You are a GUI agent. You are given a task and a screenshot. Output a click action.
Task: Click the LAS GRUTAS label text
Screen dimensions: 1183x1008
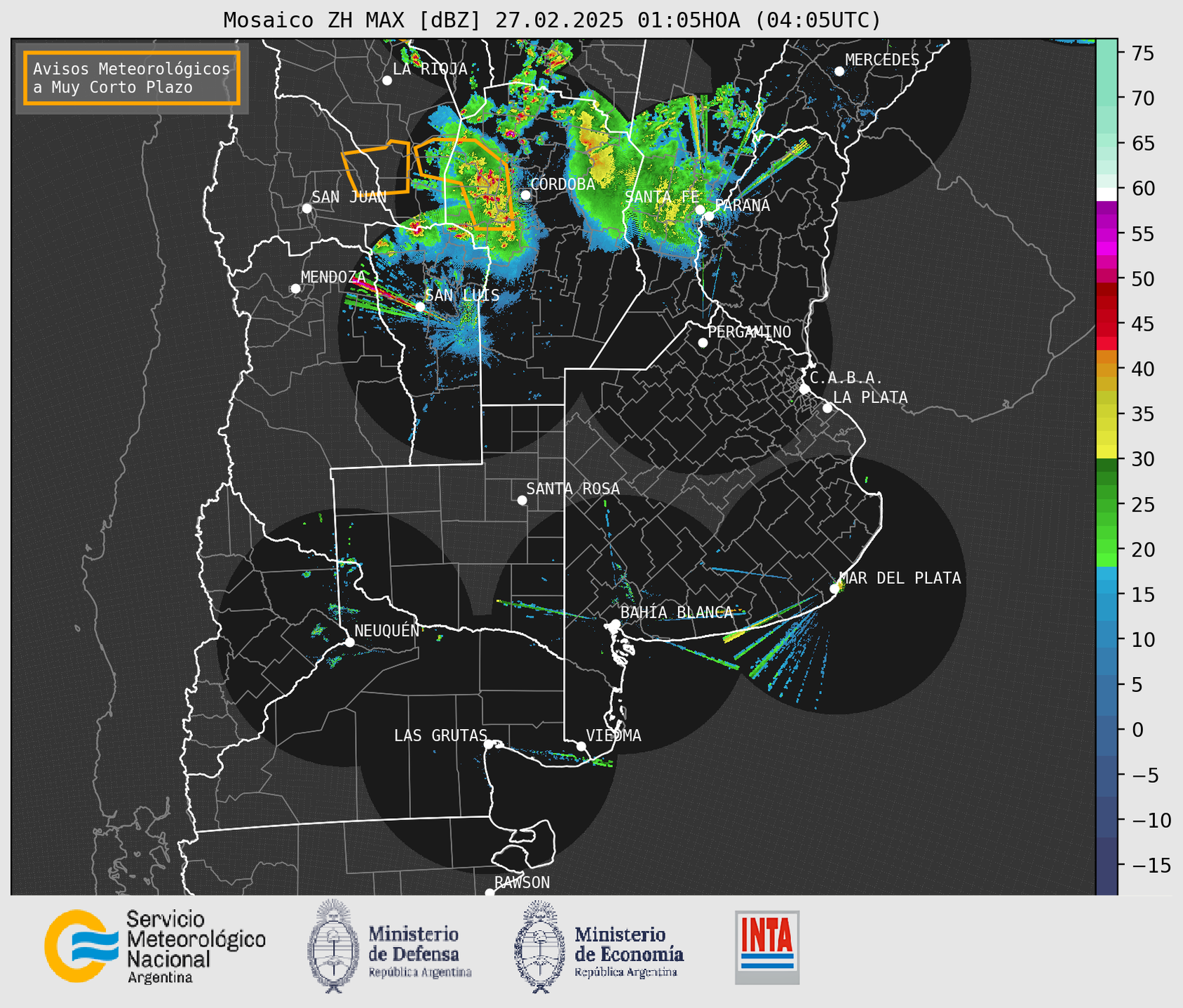440,735
